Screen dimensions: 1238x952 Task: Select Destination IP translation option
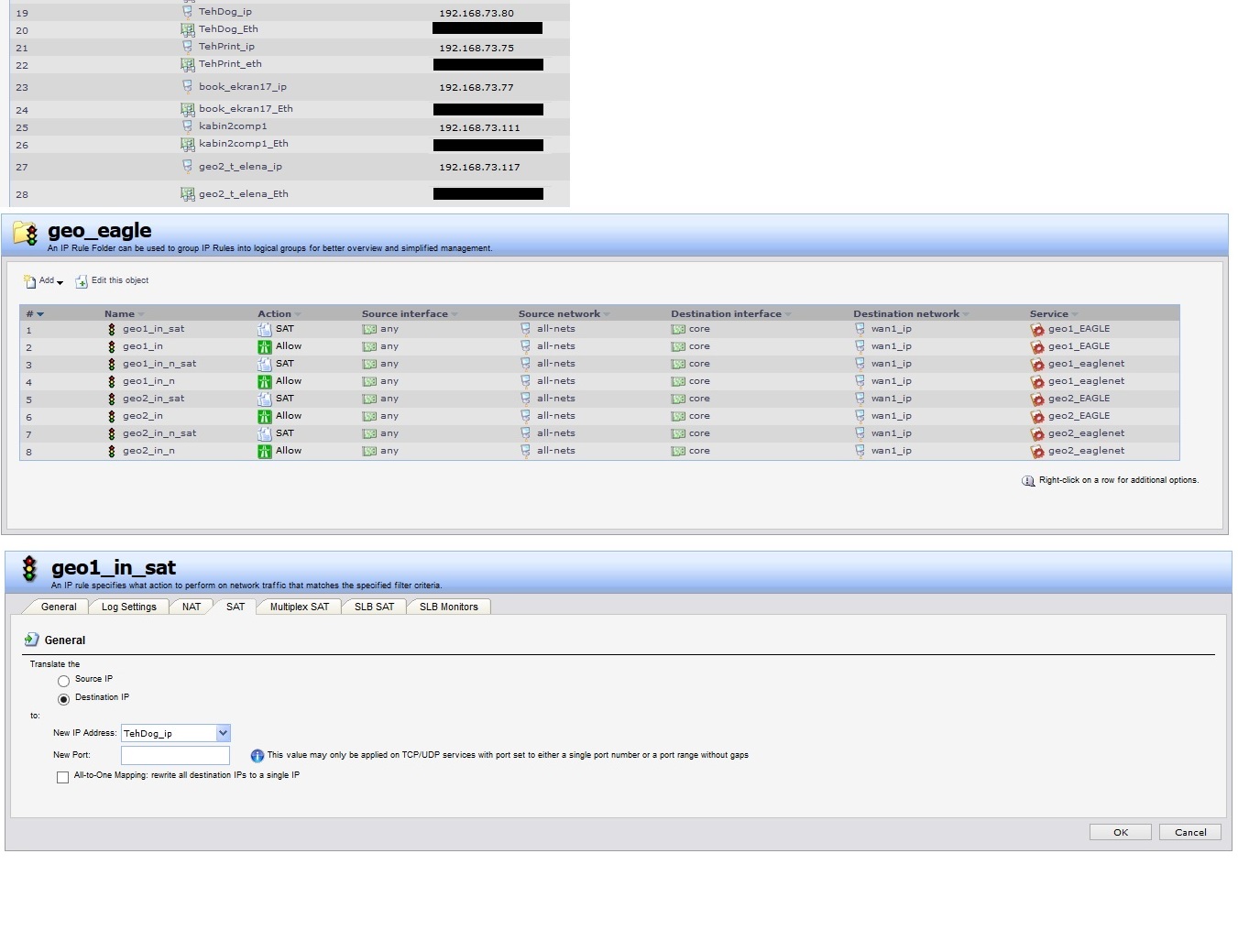[x=63, y=699]
